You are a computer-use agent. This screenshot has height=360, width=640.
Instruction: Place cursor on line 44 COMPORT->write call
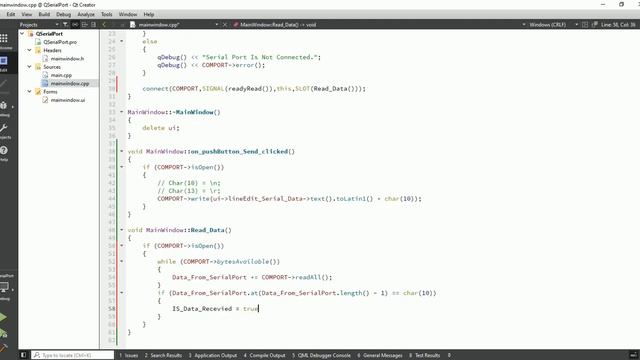pos(289,199)
